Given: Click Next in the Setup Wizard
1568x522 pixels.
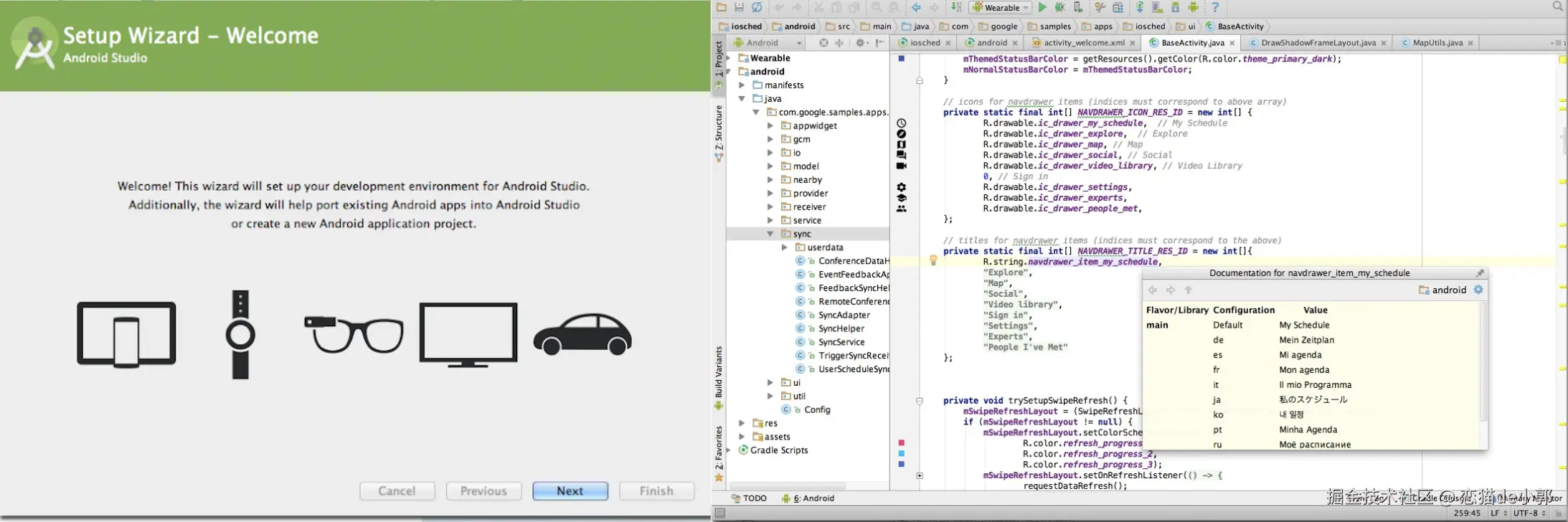Looking at the screenshot, I should (x=570, y=491).
